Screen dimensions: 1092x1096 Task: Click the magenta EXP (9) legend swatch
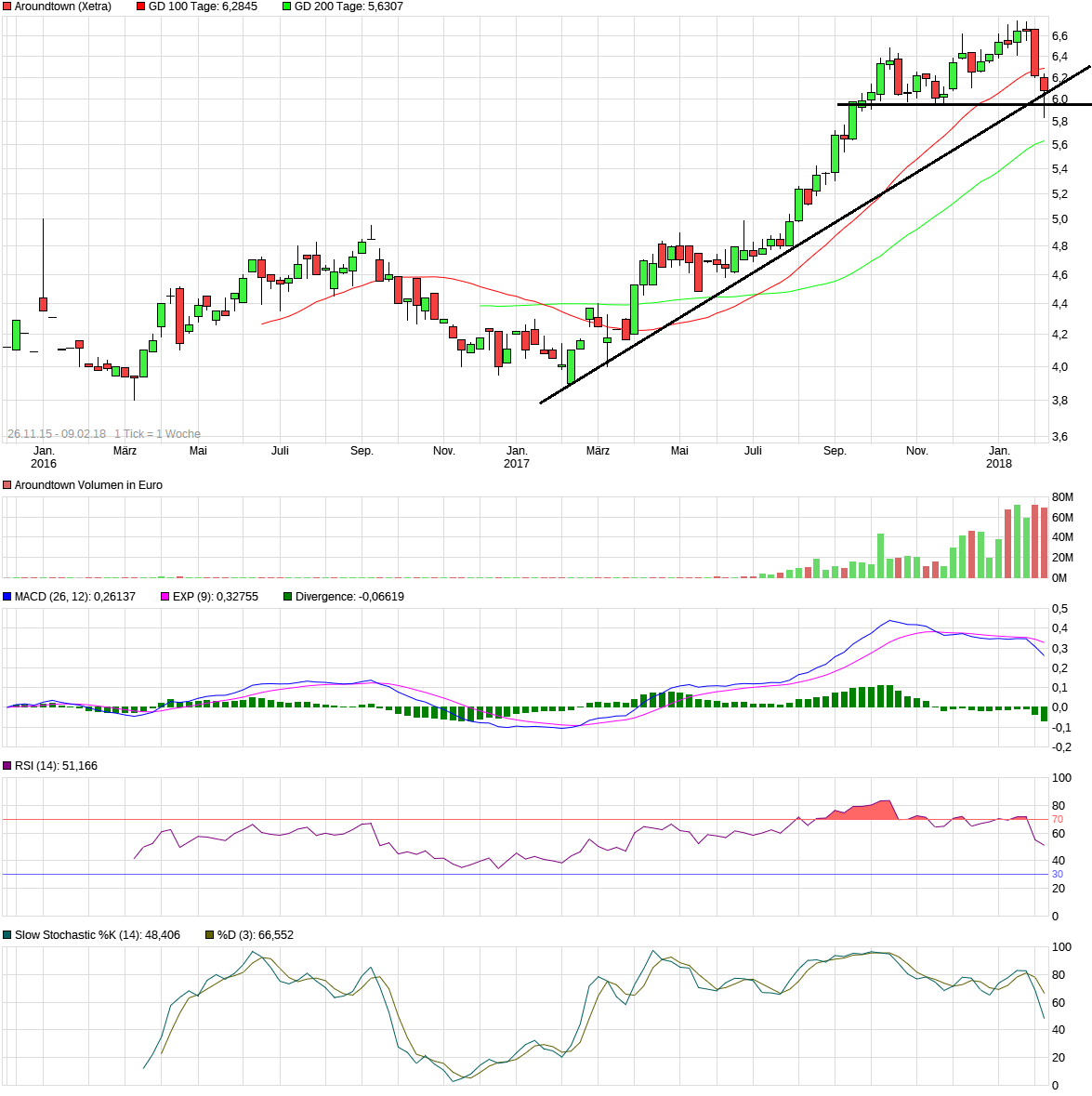(165, 597)
